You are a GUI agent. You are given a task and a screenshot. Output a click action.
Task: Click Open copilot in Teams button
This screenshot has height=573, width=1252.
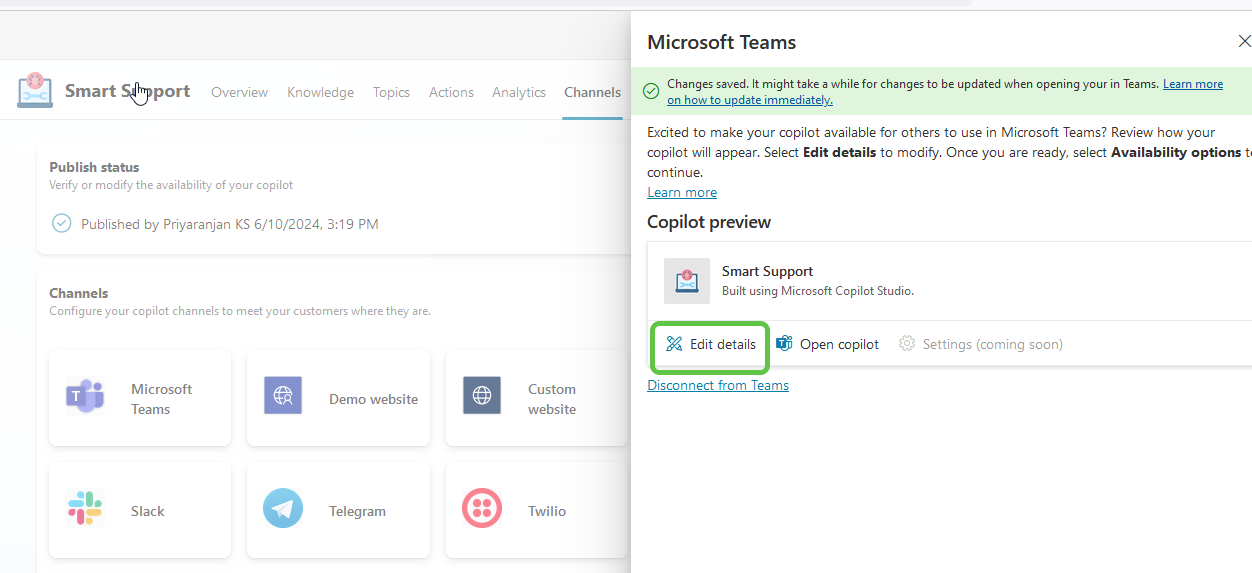click(x=828, y=344)
